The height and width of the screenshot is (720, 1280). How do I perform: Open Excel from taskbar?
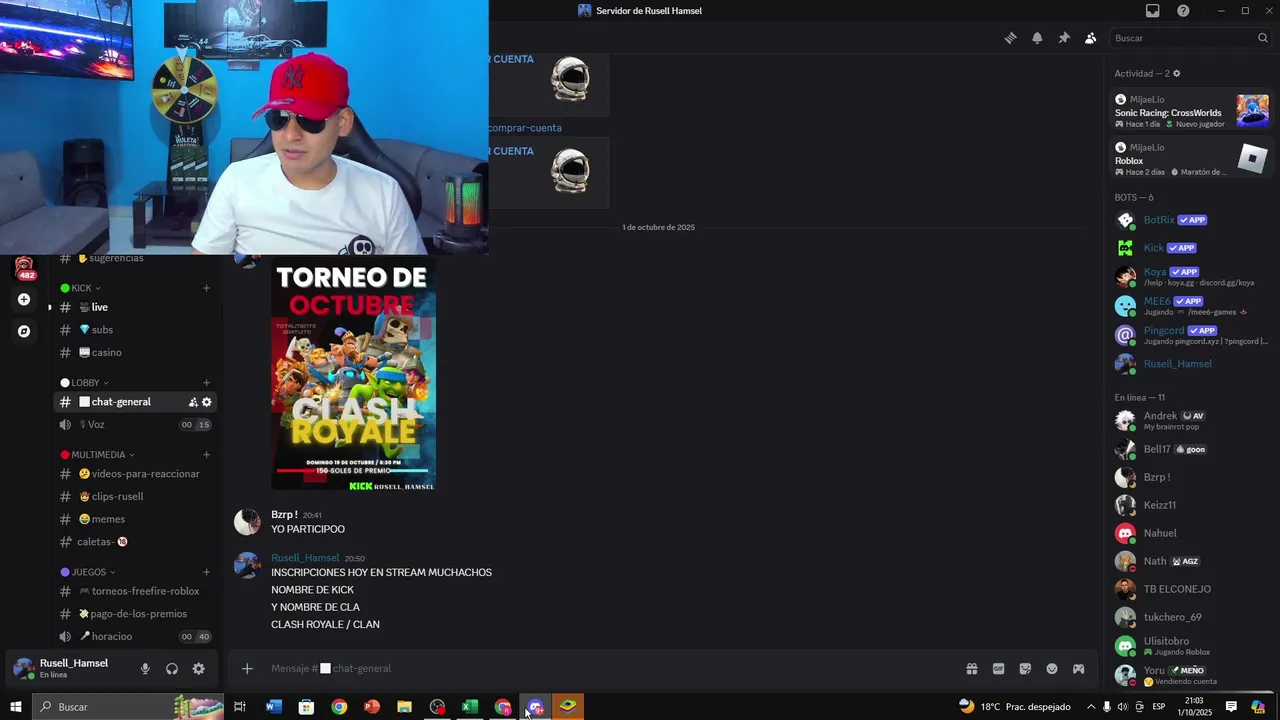[x=469, y=707]
